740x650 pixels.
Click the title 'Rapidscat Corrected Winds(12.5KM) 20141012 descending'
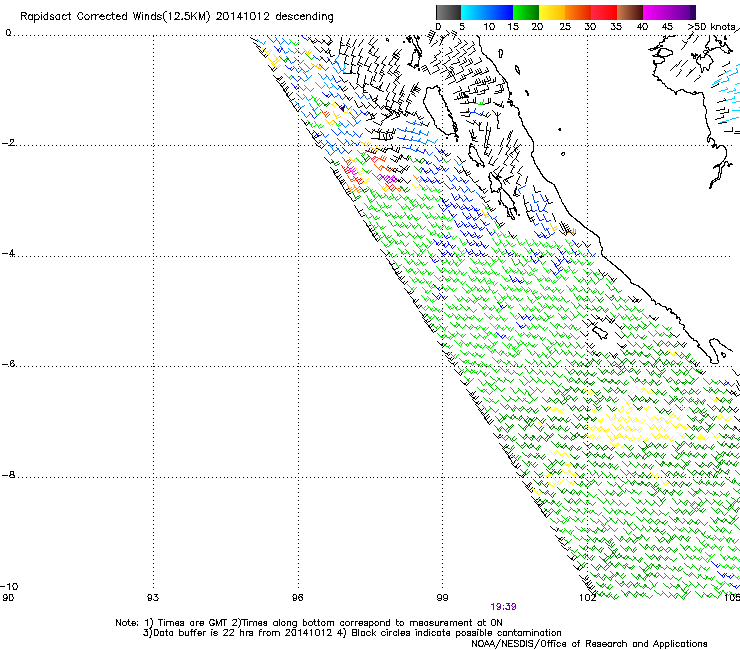(x=177, y=17)
